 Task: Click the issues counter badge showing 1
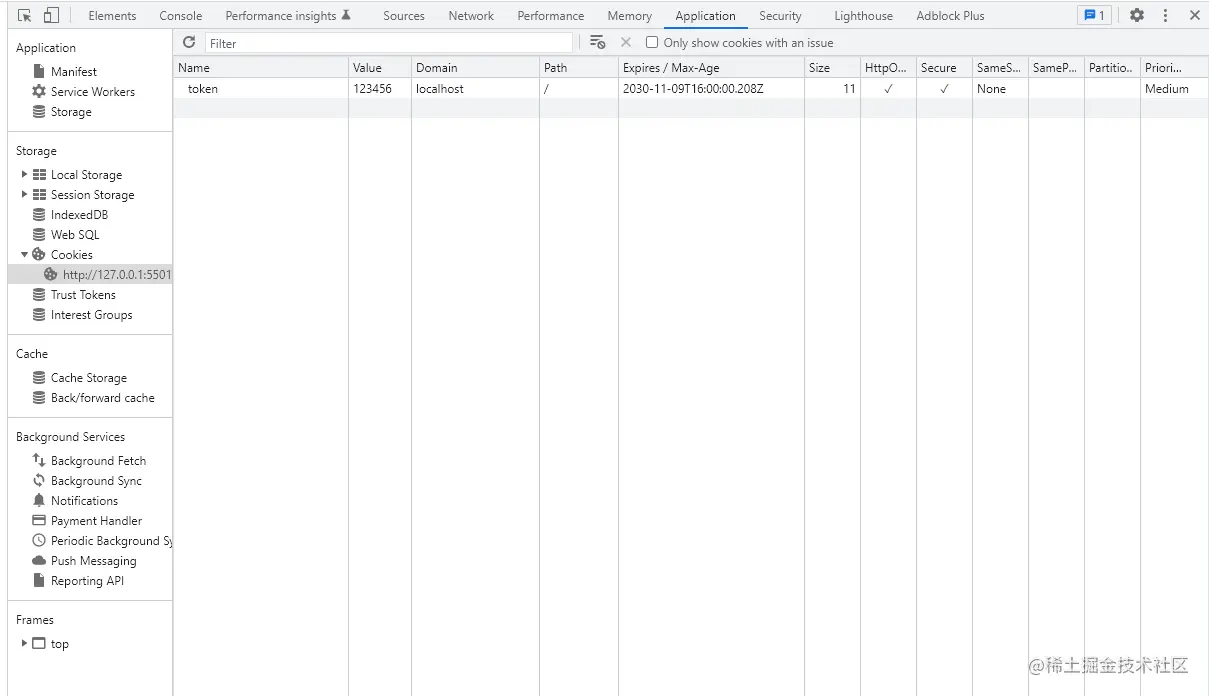click(x=1095, y=15)
